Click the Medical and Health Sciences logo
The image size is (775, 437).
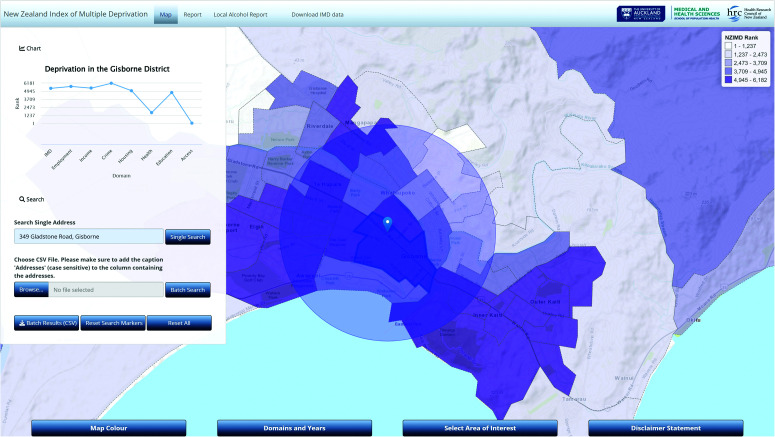pyautogui.click(x=696, y=13)
